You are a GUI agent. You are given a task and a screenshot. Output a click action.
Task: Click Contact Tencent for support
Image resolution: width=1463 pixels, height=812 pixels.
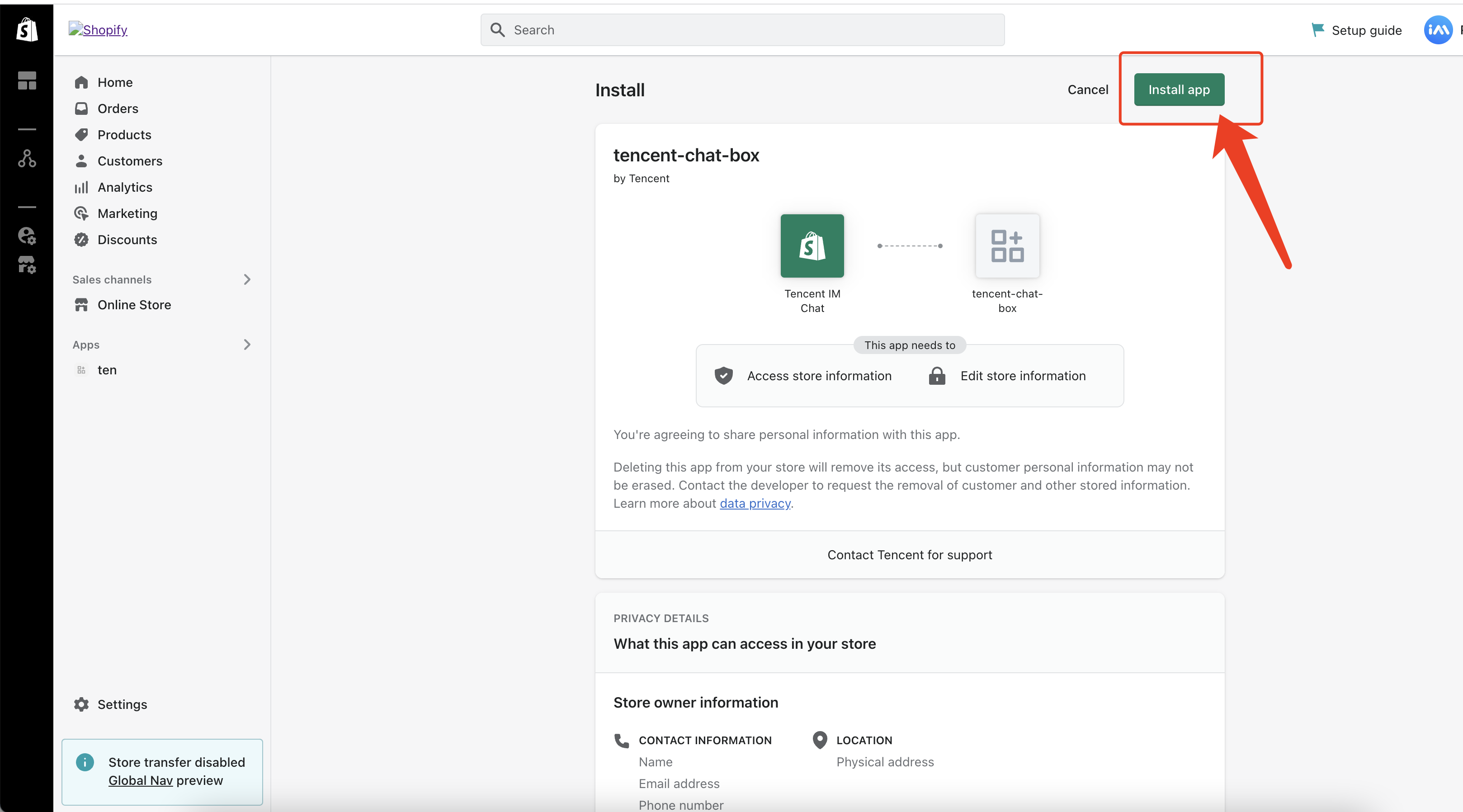(909, 555)
